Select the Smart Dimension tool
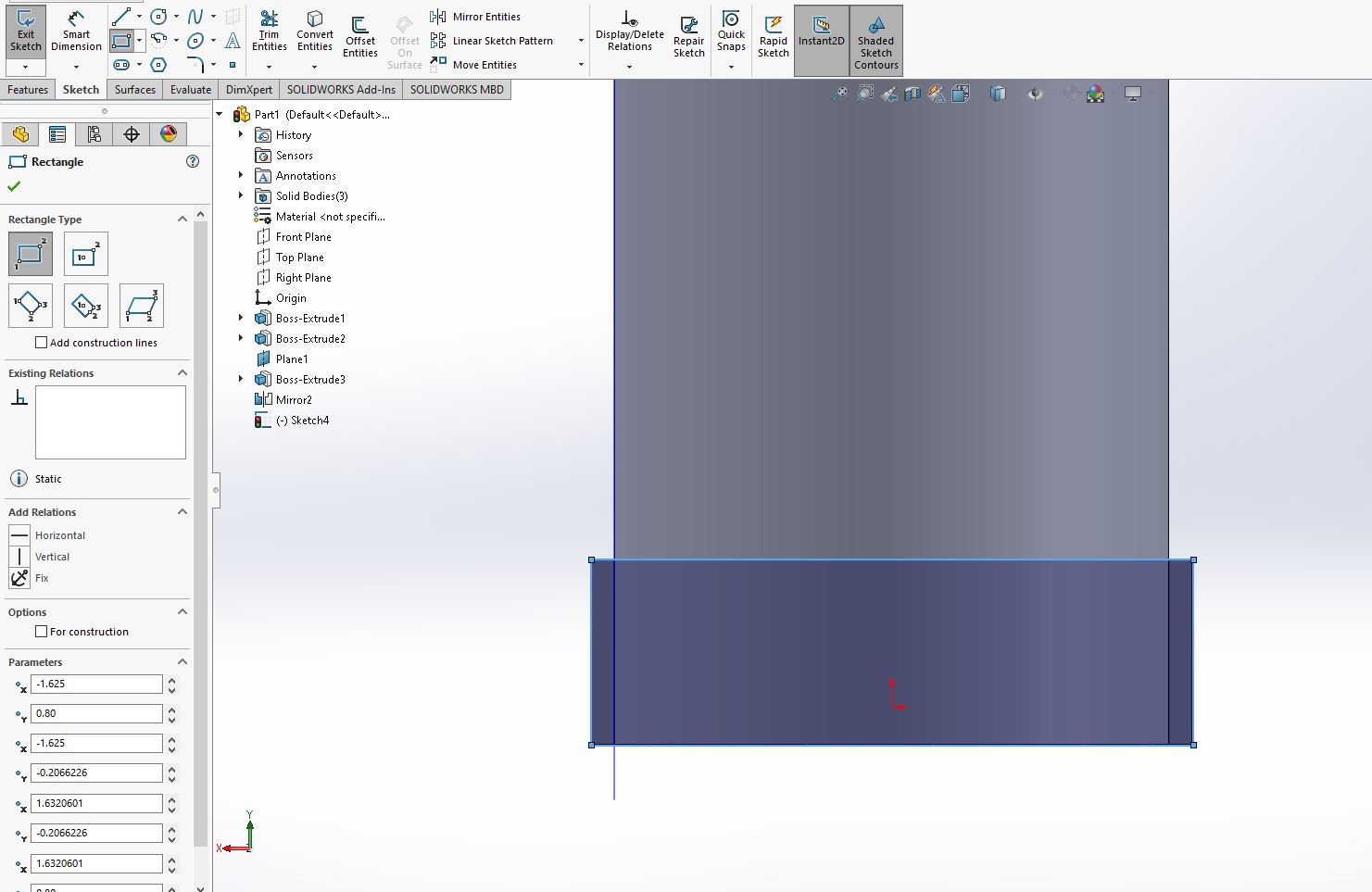 (x=76, y=31)
